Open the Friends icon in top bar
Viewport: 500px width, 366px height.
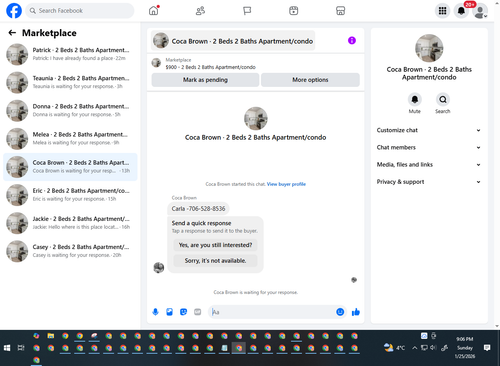[200, 11]
